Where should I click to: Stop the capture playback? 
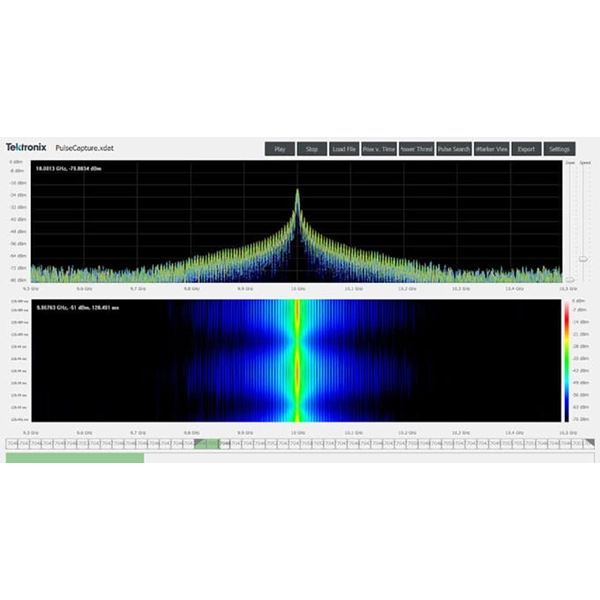pos(312,149)
